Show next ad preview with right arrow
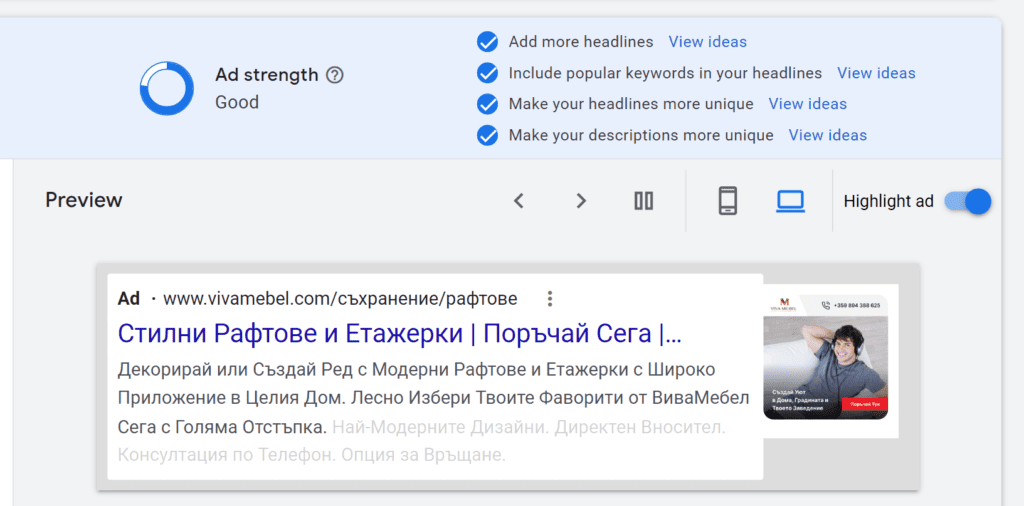This screenshot has width=1024, height=506. 581,201
